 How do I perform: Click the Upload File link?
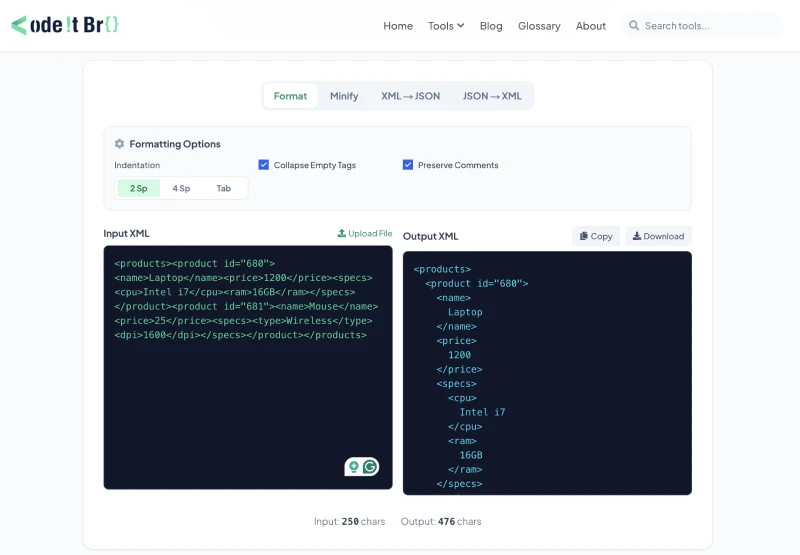(365, 233)
